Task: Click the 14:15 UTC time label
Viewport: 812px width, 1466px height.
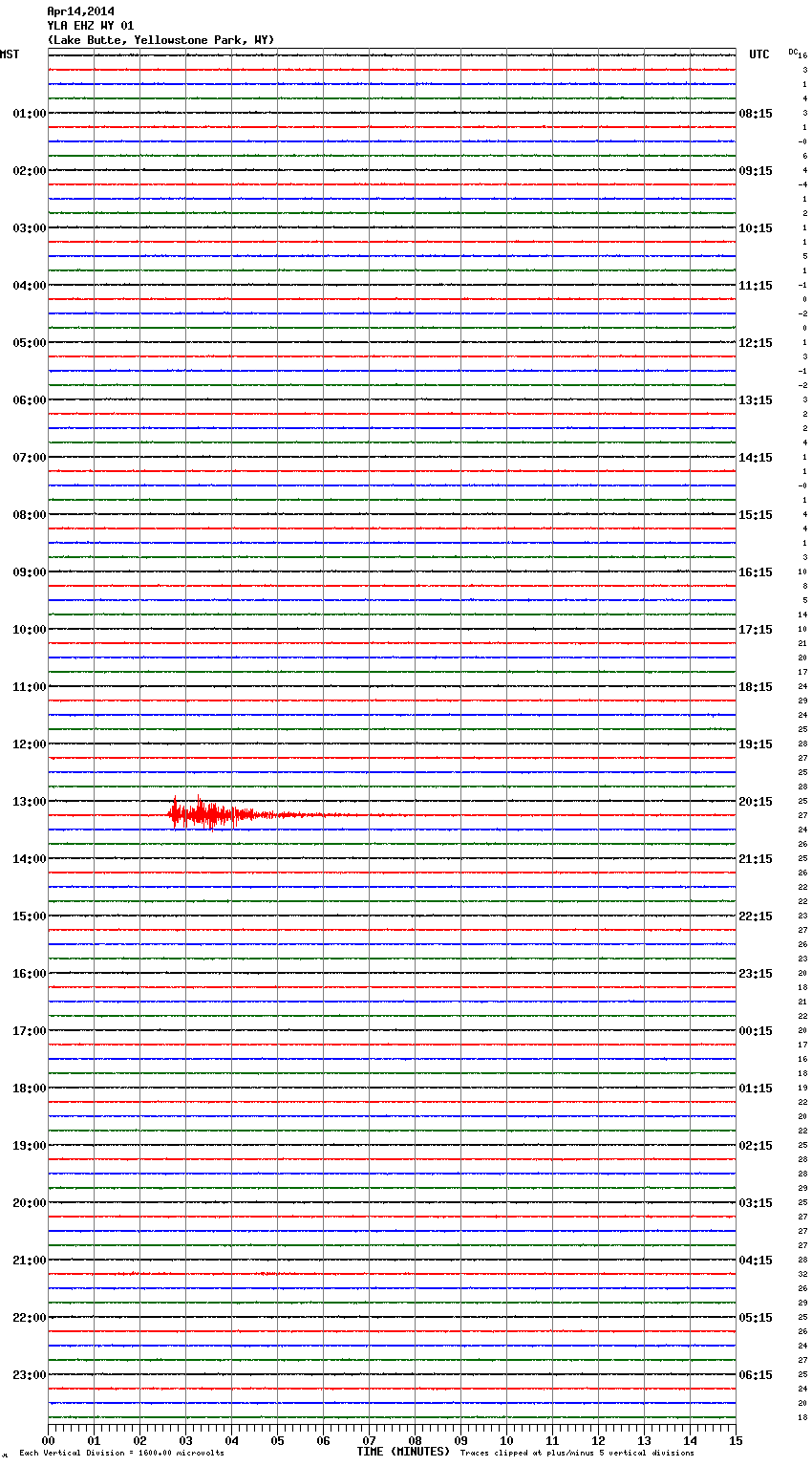Action: (756, 458)
